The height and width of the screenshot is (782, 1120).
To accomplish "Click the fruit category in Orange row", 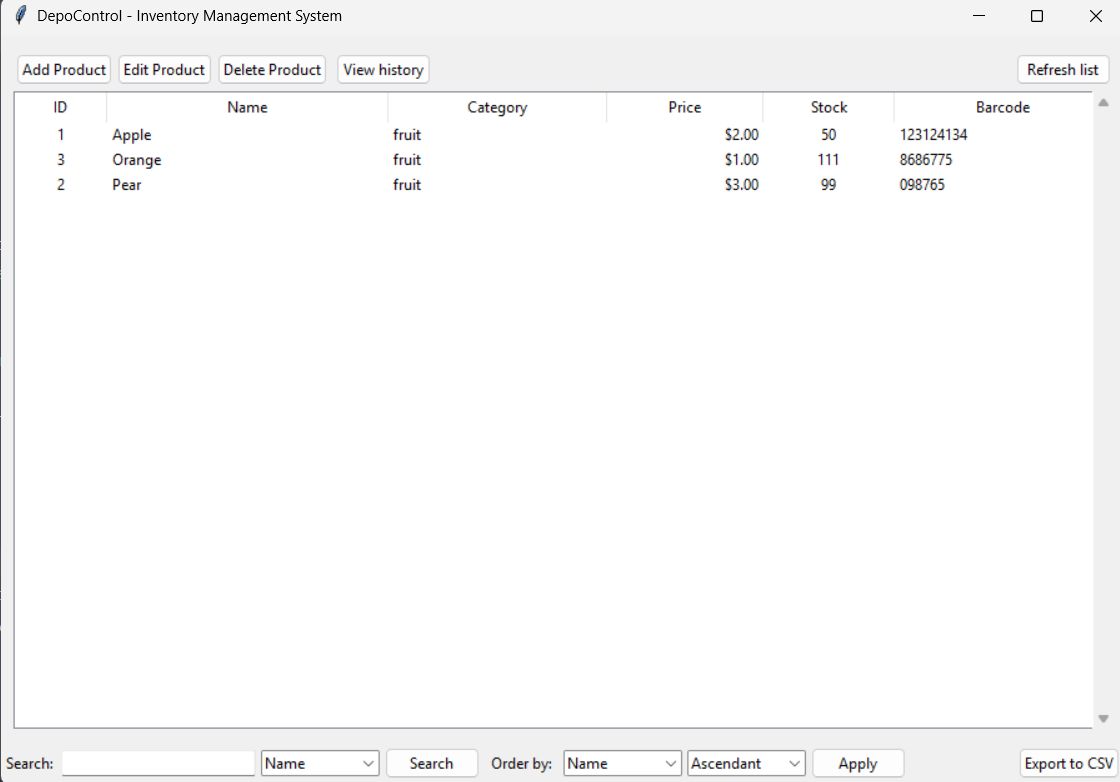I will [x=407, y=159].
